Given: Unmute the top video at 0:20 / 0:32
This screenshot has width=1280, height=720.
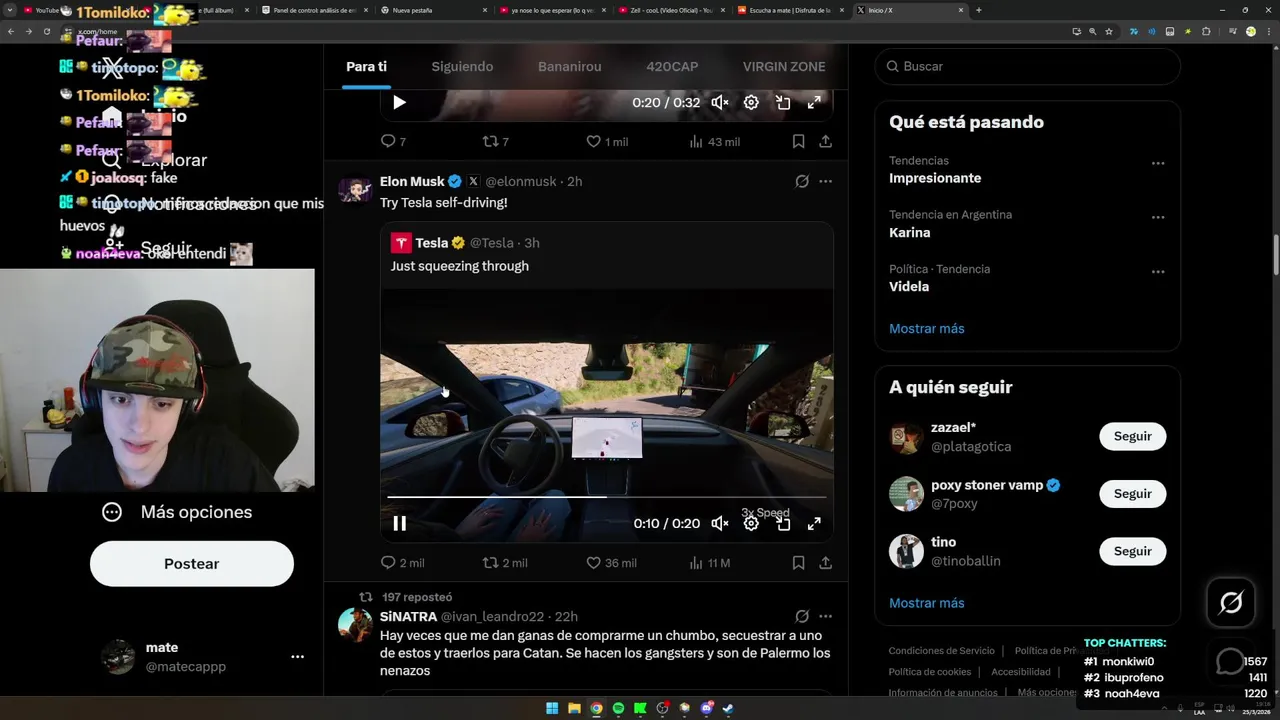Looking at the screenshot, I should point(720,102).
